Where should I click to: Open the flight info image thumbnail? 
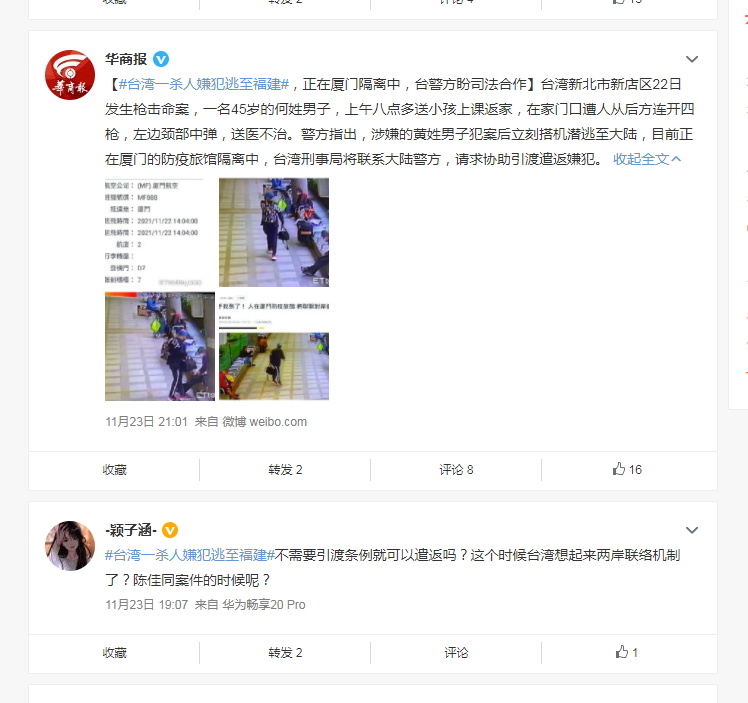coord(160,232)
